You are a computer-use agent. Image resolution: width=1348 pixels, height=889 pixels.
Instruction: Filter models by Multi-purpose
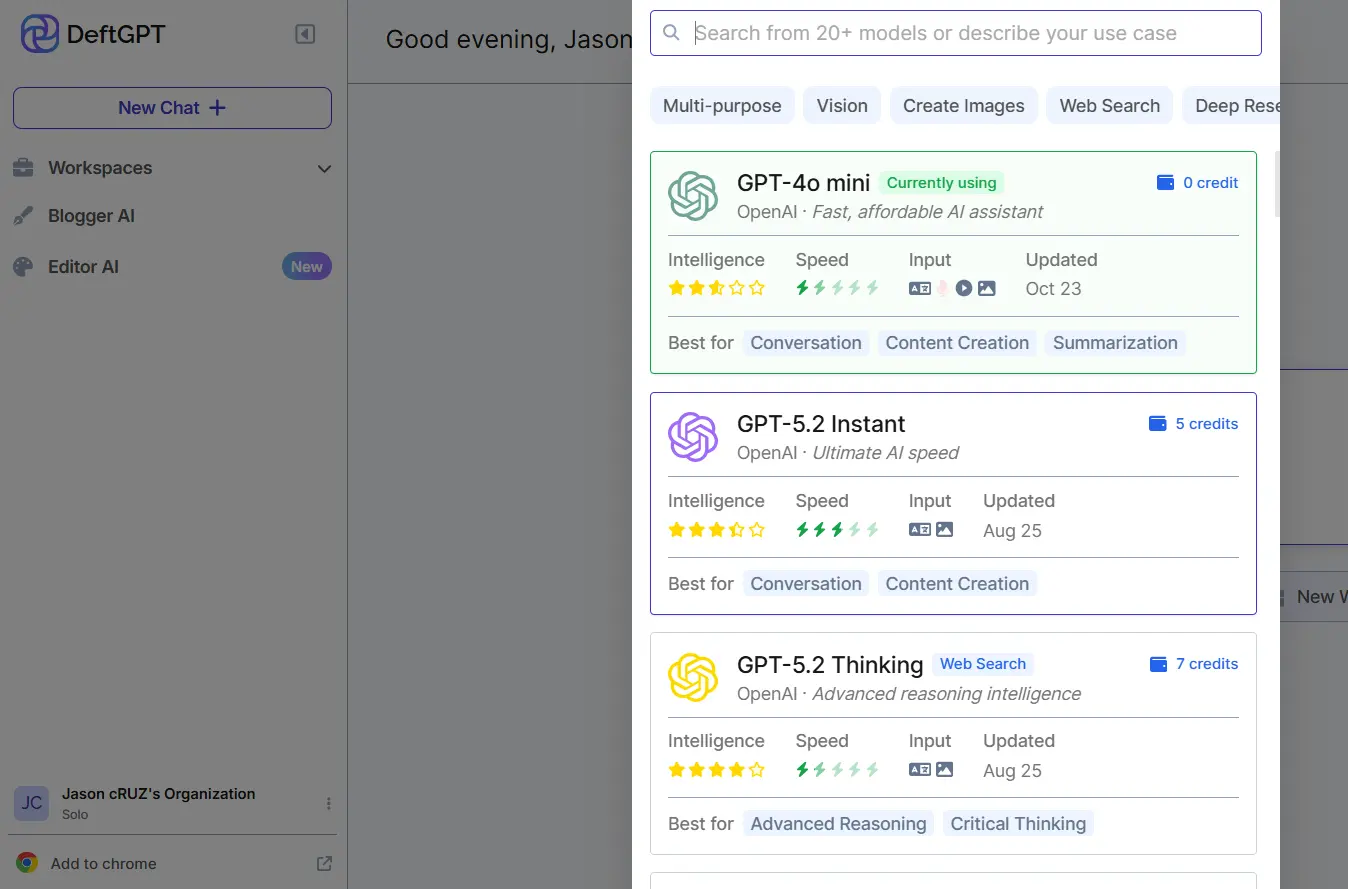[722, 106]
